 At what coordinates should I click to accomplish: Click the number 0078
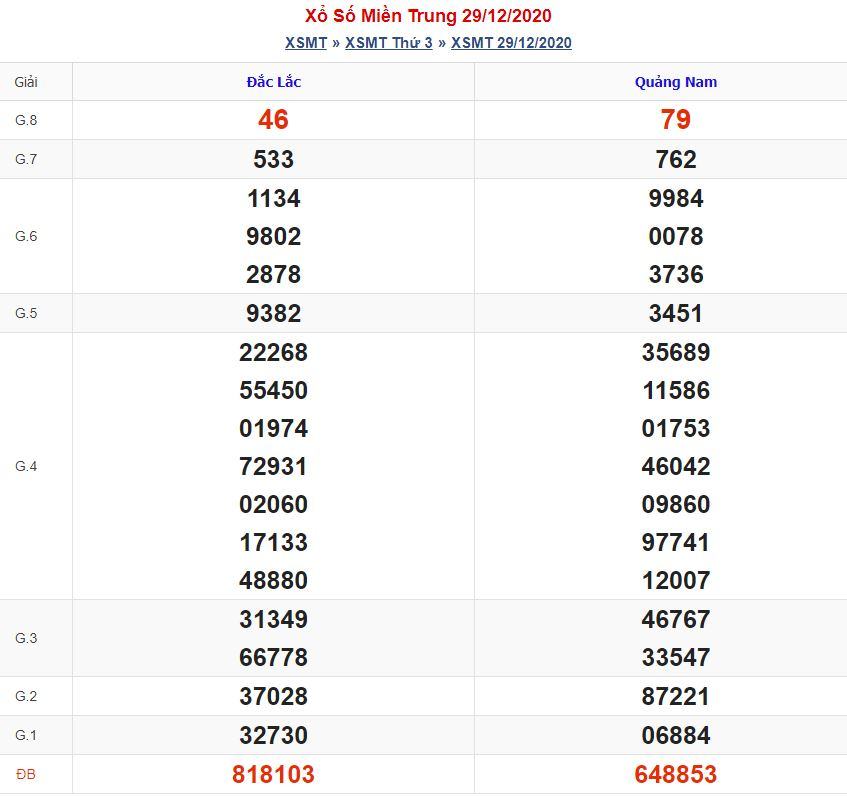point(676,236)
